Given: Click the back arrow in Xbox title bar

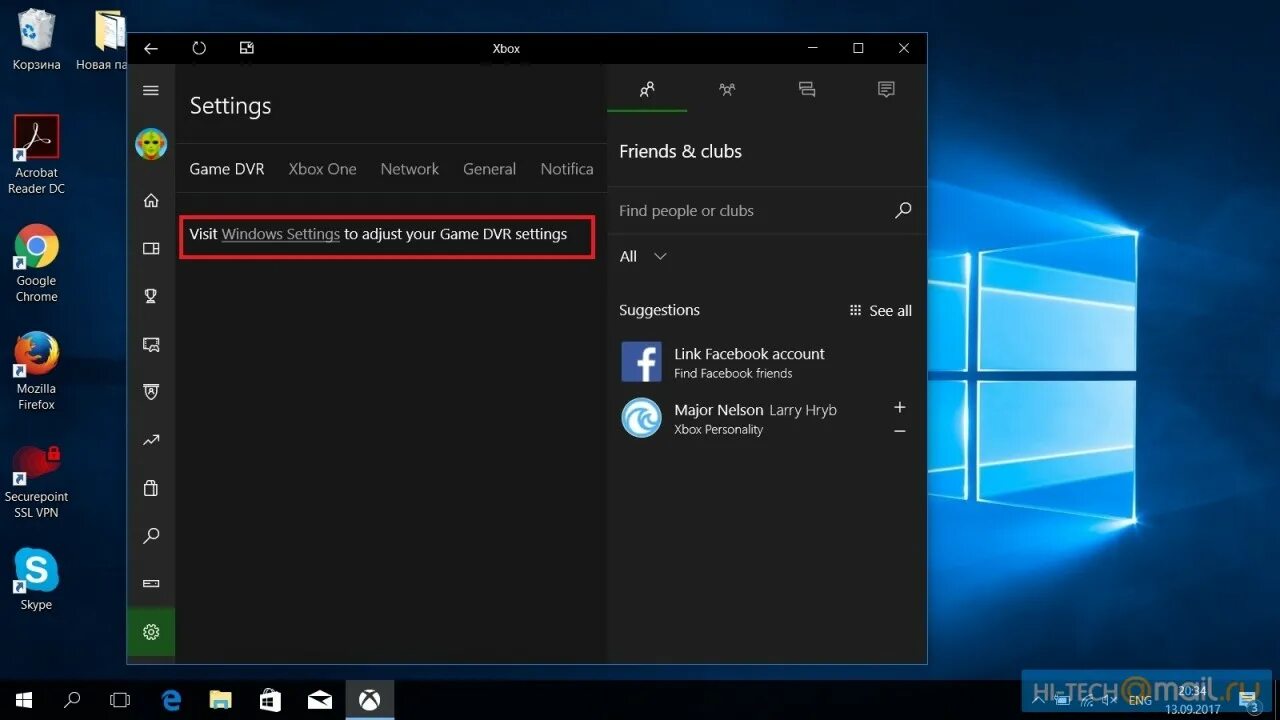Looking at the screenshot, I should point(151,48).
